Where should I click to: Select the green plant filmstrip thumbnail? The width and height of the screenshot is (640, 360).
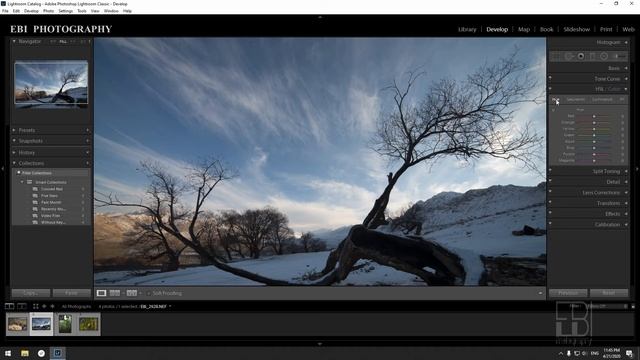coord(65,324)
